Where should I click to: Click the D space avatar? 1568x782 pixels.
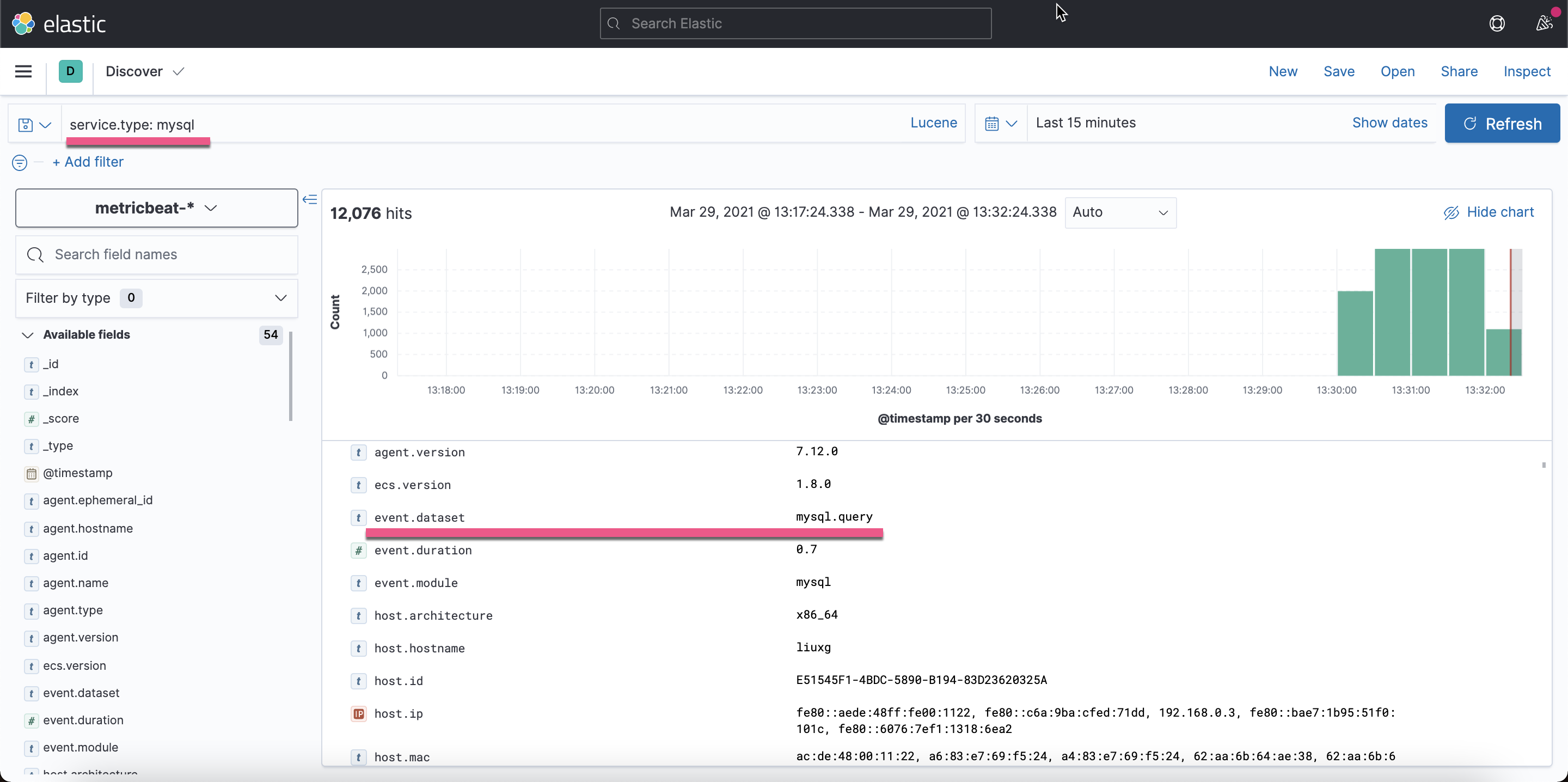pos(71,71)
